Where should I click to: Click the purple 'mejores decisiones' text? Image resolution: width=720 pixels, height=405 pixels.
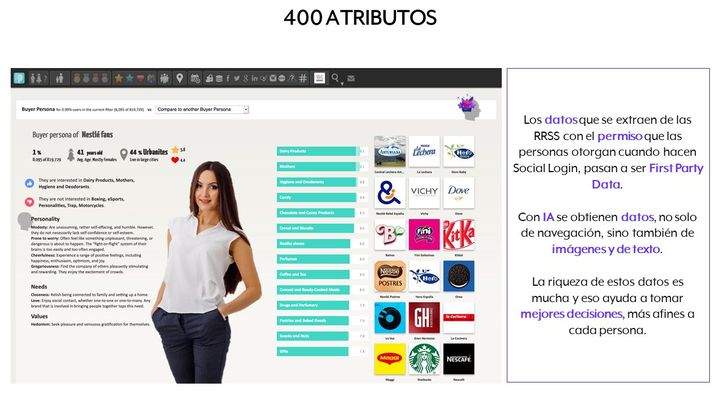(571, 314)
